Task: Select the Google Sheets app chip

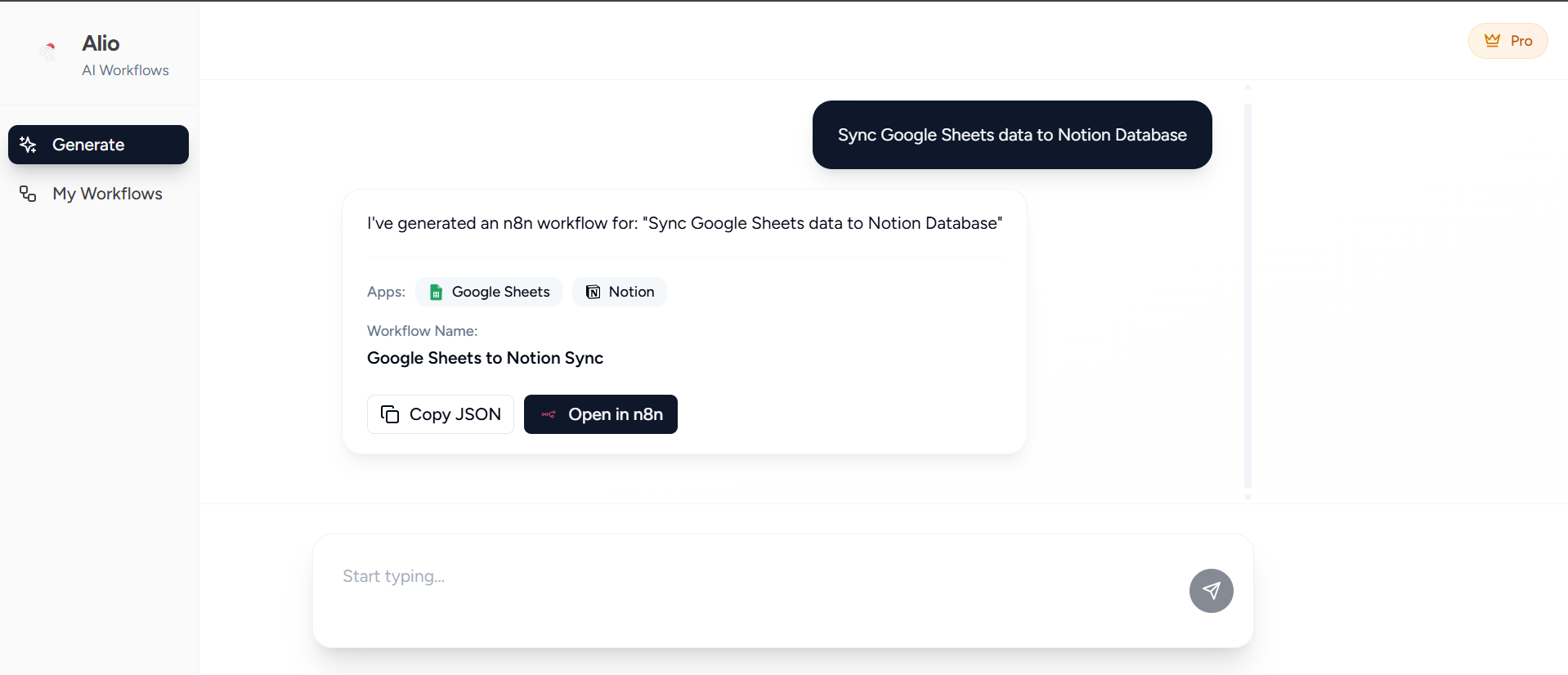Action: 489,292
